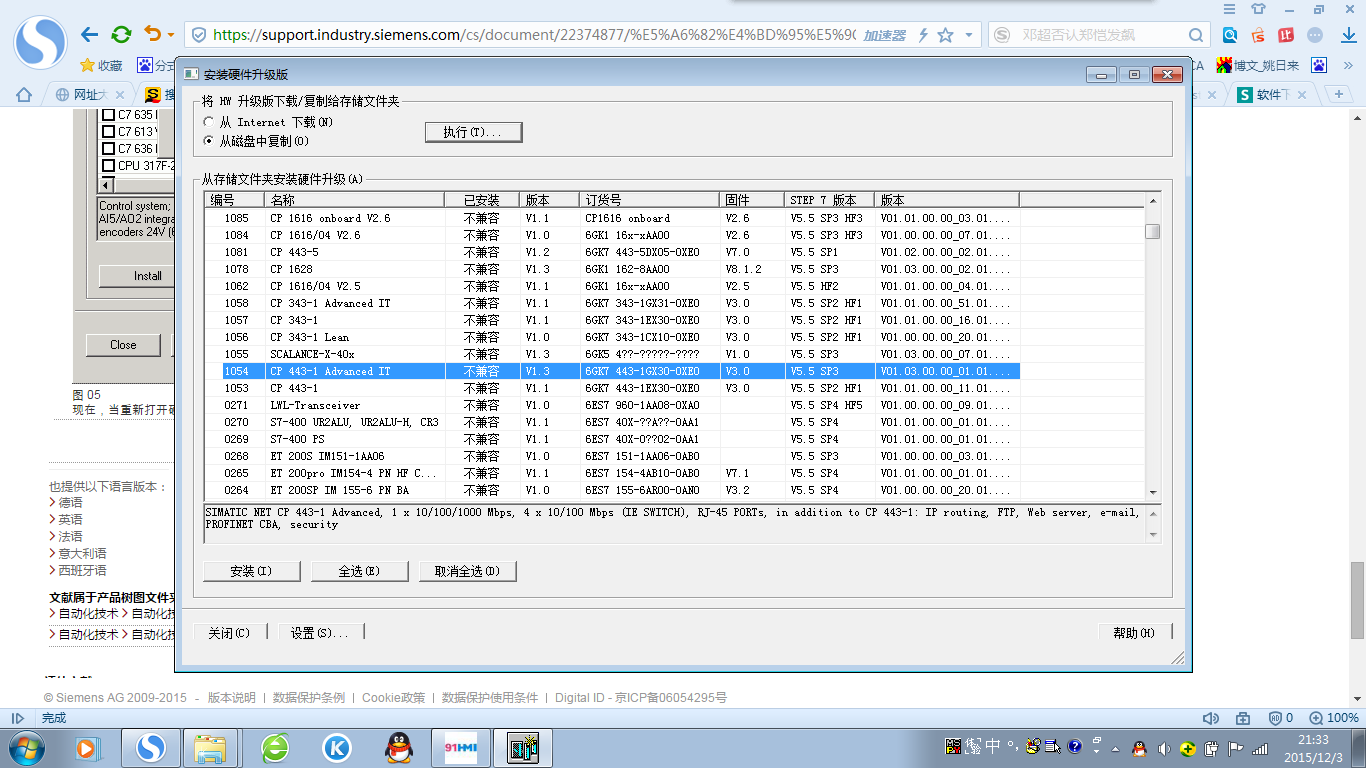Click the volume speaker icon in status bar
Viewport: 1366px width, 768px height.
point(1210,718)
